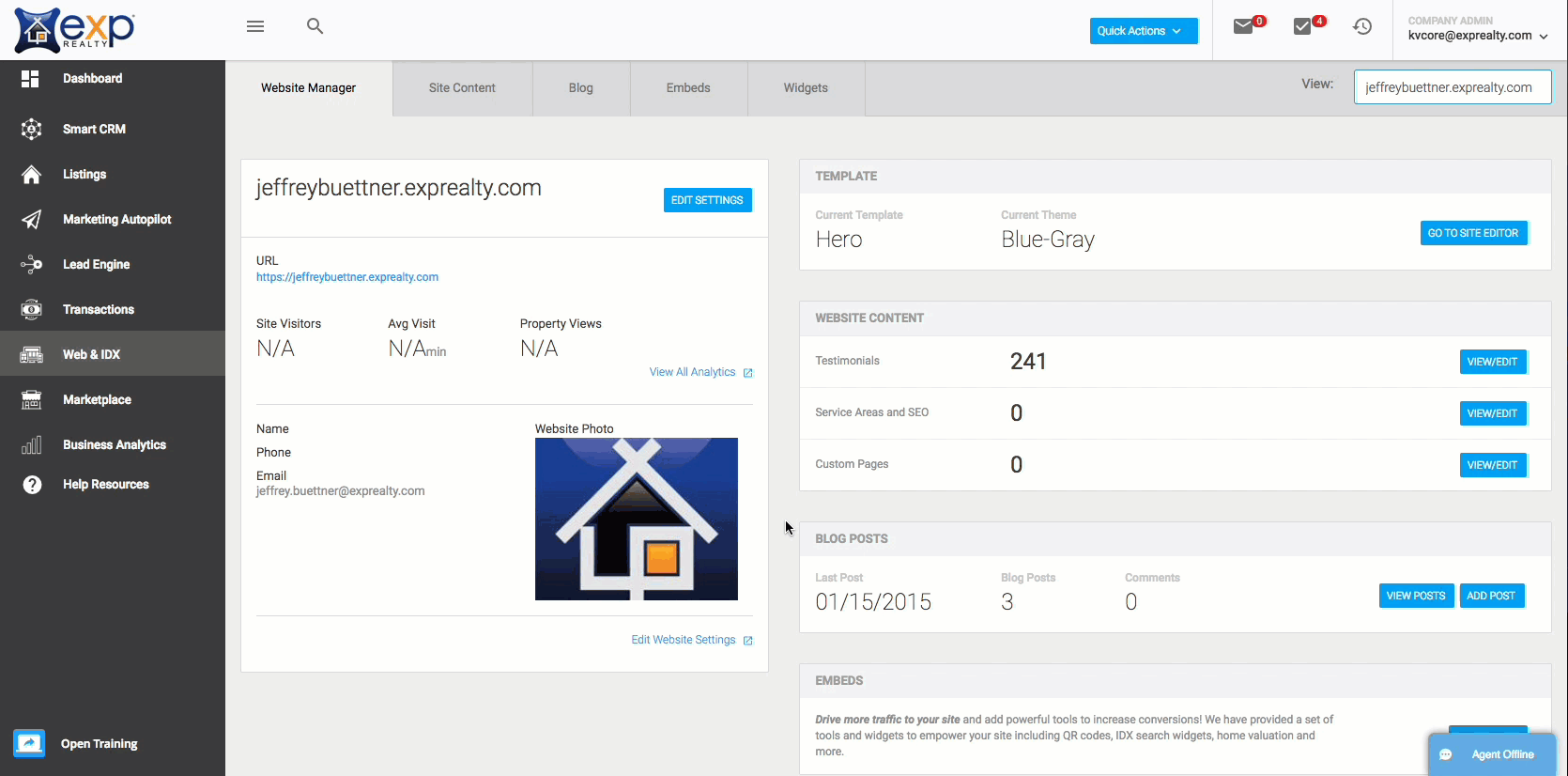1568x776 pixels.
Task: Switch to the Website Manager tab
Action: [x=308, y=88]
